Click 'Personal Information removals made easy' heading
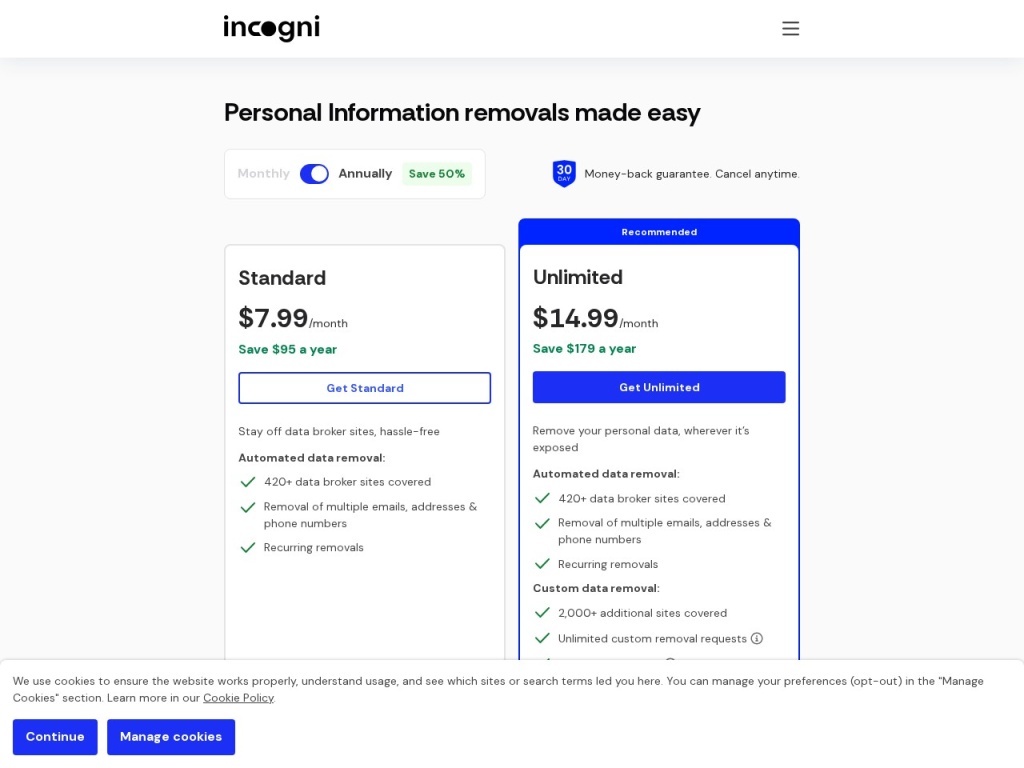 pos(462,112)
